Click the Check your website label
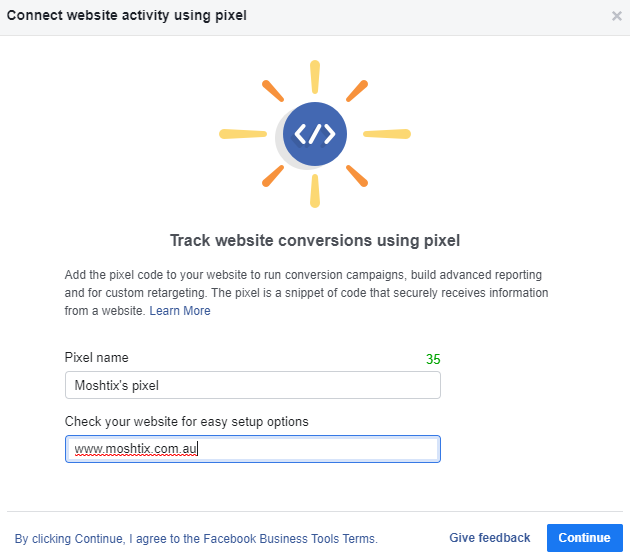Viewport: 630px width, 559px height. tap(186, 422)
